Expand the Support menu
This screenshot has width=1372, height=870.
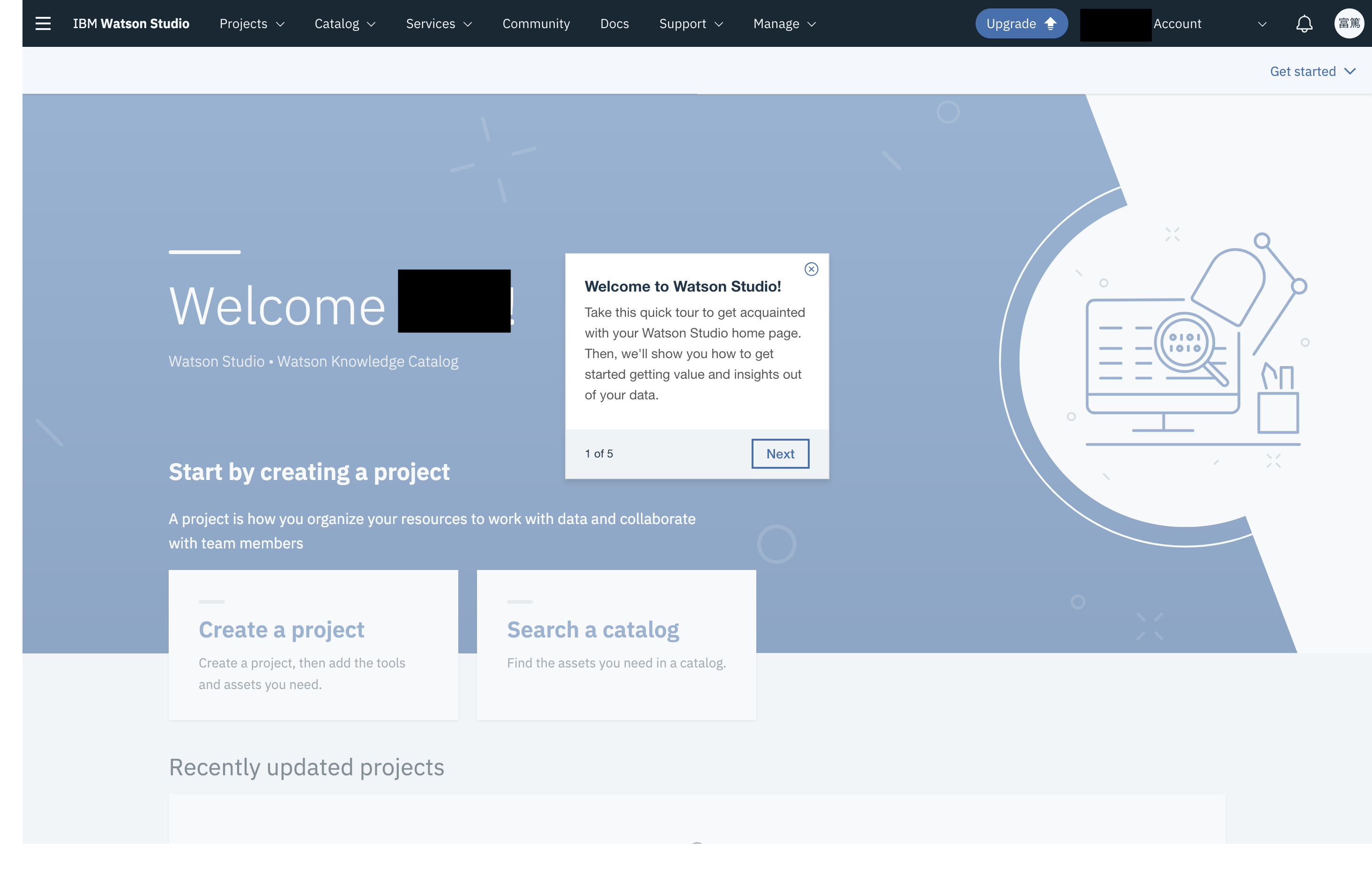click(x=691, y=23)
